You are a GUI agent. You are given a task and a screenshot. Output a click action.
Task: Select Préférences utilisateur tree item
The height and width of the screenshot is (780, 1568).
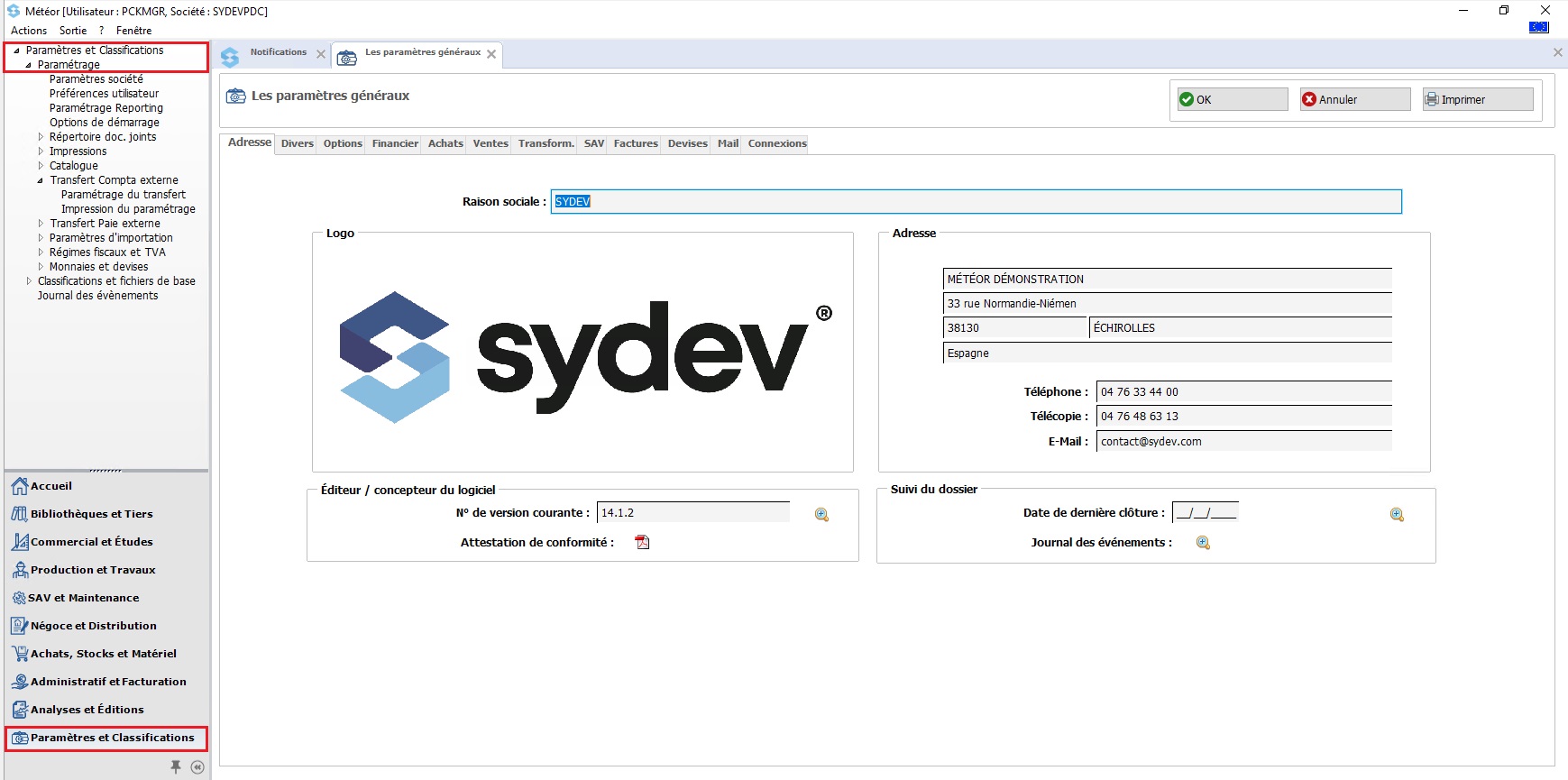105,94
